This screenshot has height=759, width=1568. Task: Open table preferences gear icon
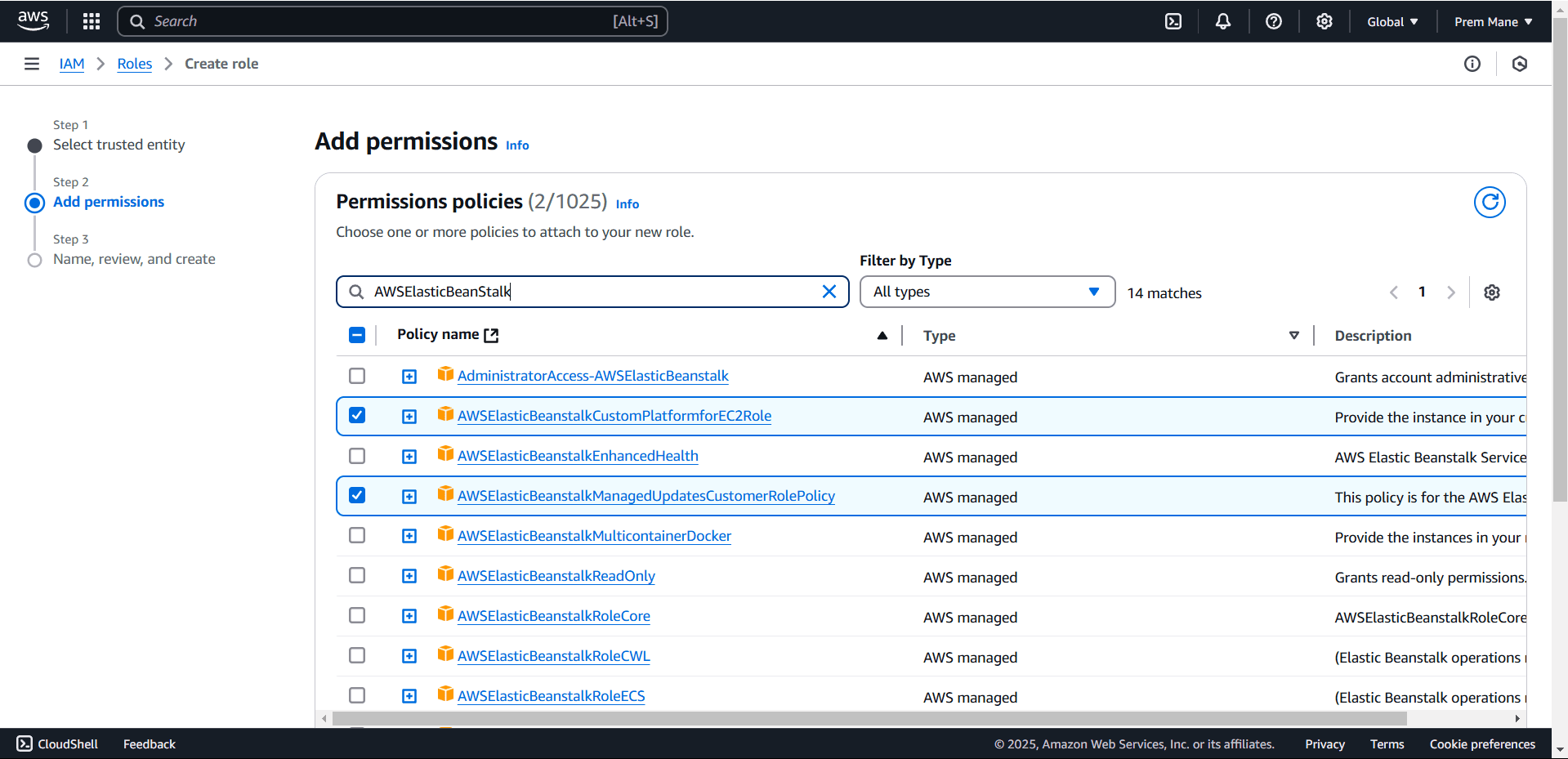[1492, 292]
